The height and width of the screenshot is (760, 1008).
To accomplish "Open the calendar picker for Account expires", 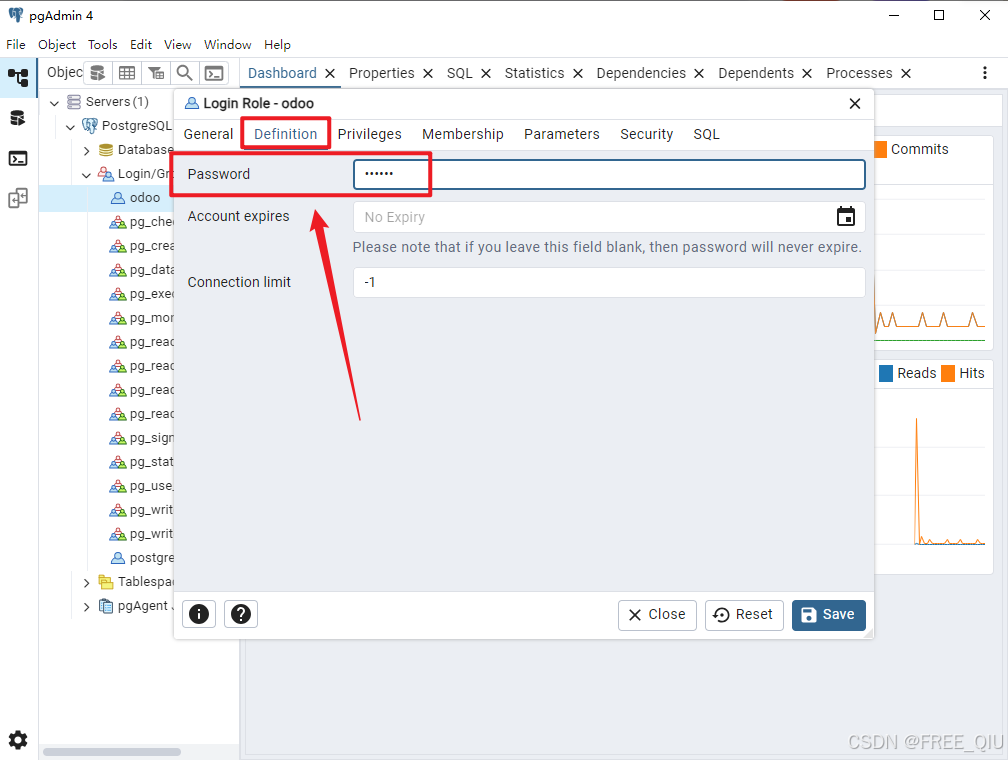I will click(846, 217).
